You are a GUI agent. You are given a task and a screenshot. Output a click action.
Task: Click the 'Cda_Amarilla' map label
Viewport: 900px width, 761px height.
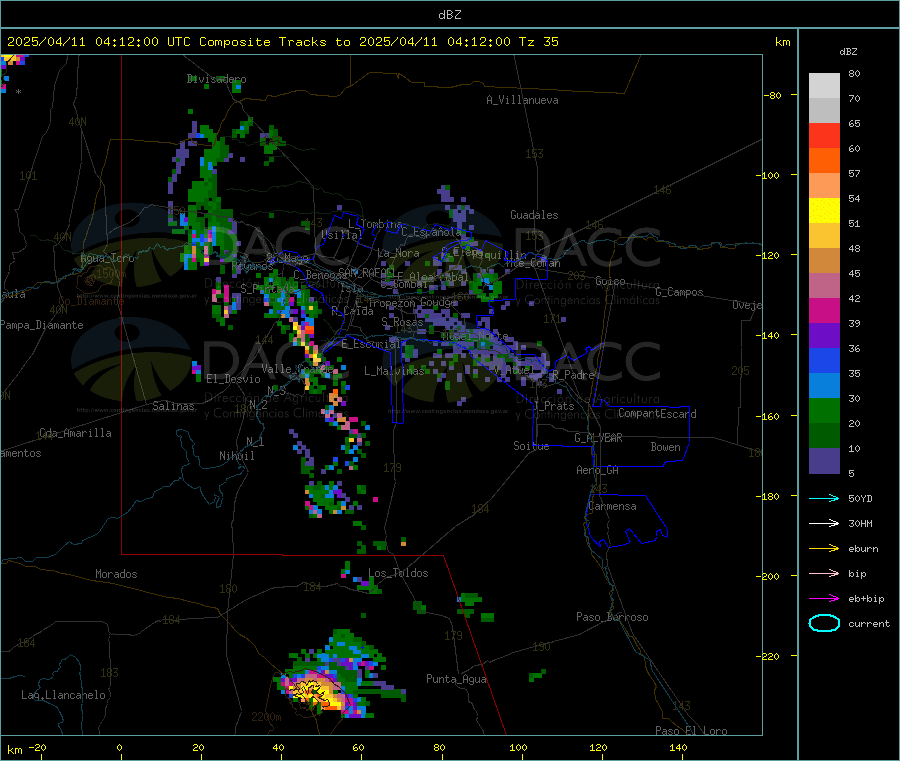coord(75,433)
